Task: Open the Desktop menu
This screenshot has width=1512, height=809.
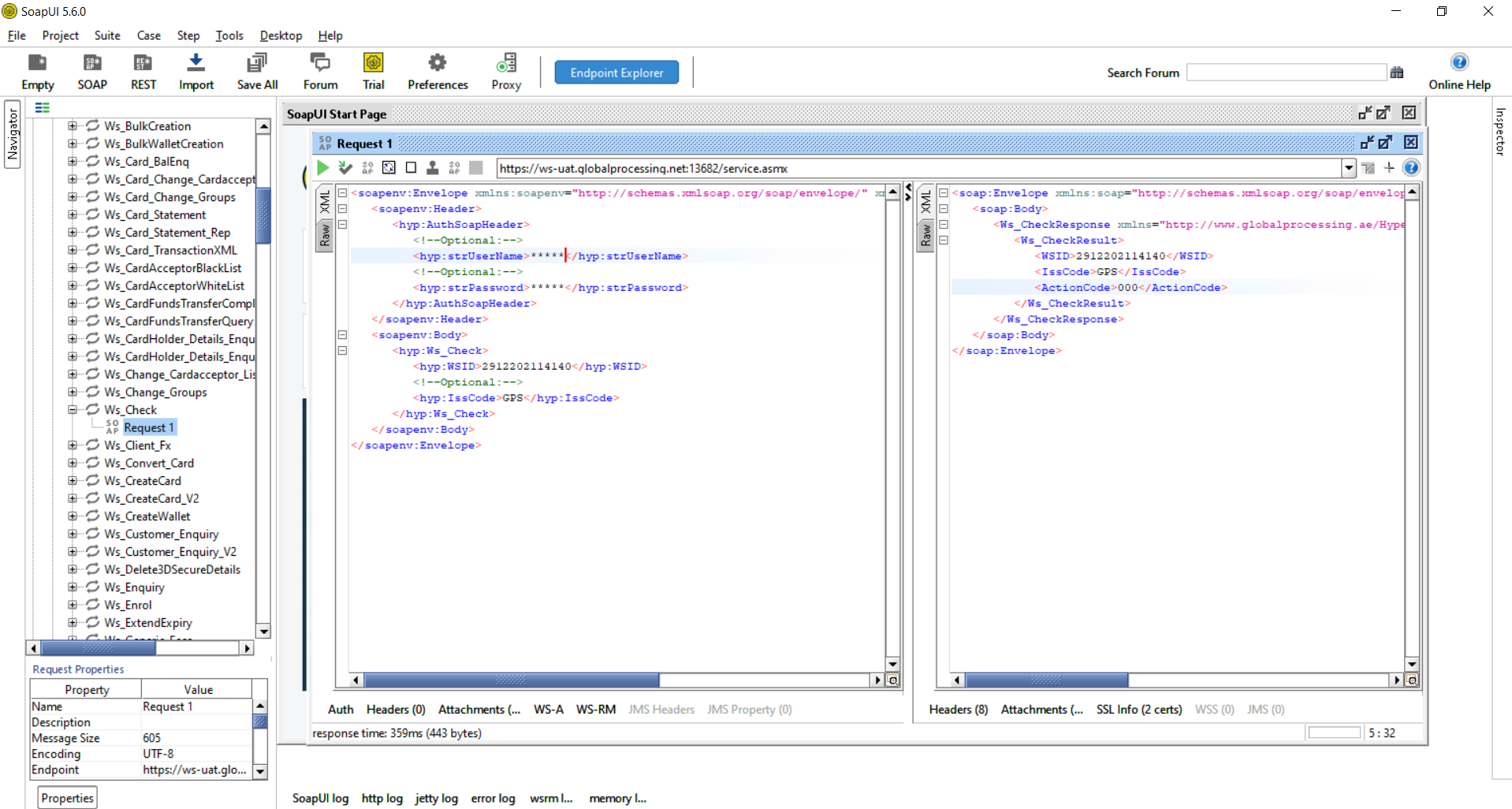Action: click(x=281, y=35)
